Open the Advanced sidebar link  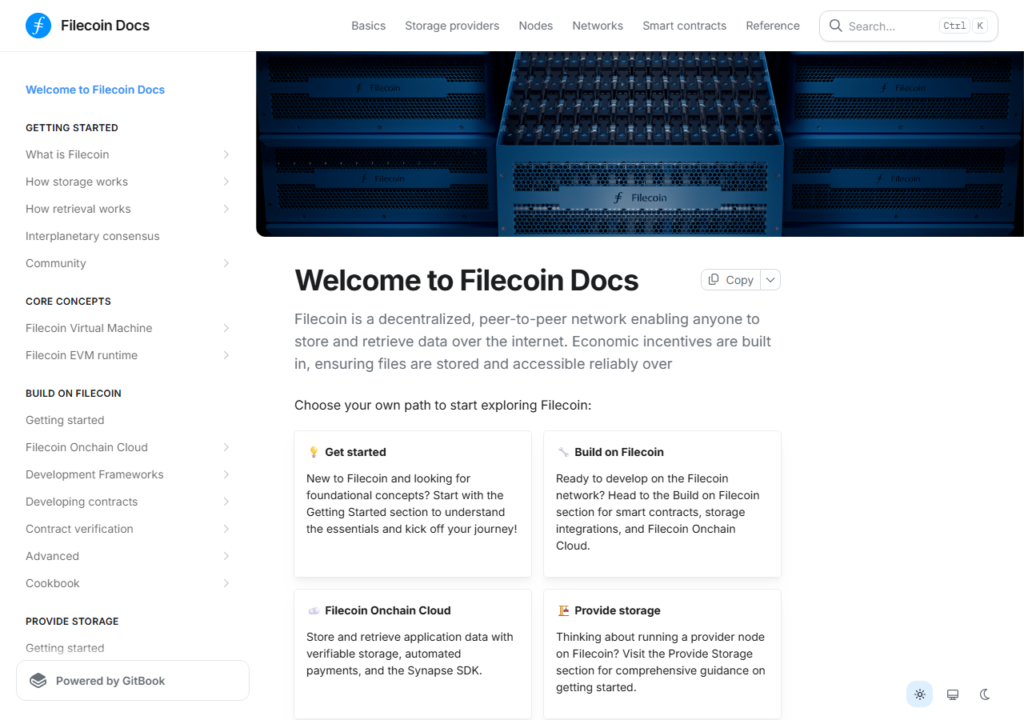tap(52, 556)
